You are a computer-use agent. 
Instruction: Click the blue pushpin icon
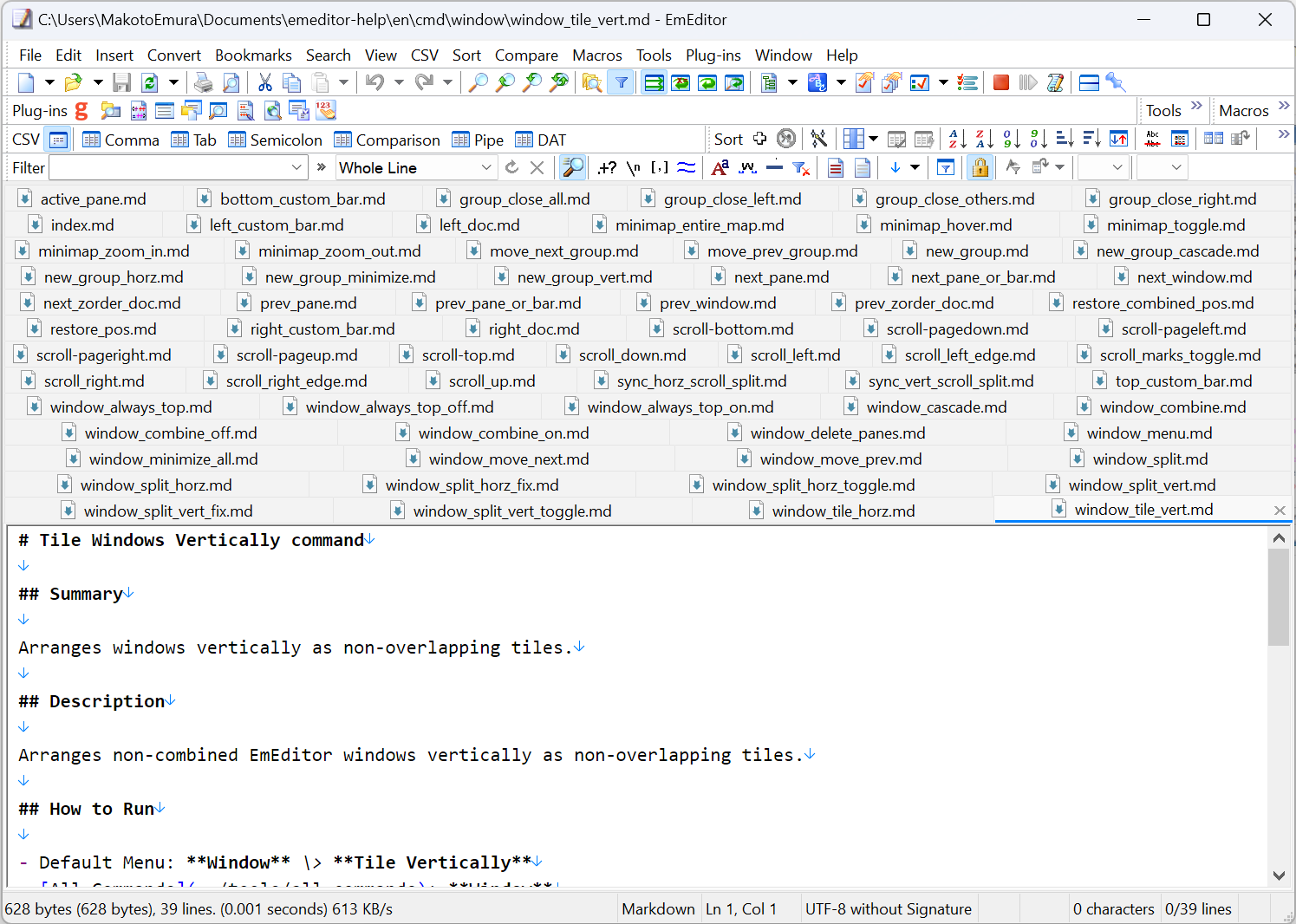[1116, 82]
